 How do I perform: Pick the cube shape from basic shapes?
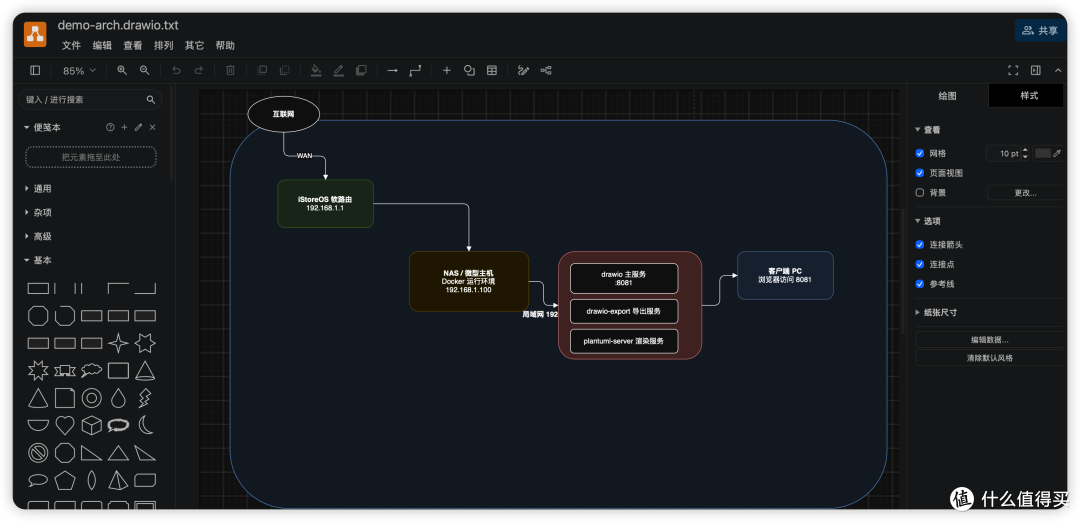click(92, 426)
